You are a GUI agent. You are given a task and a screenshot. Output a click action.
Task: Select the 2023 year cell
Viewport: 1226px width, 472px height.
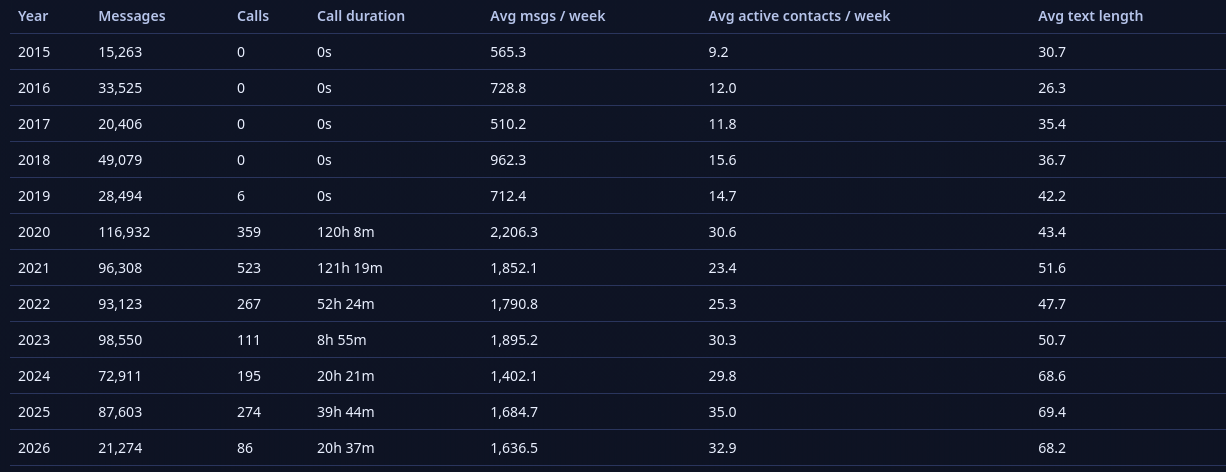34,340
